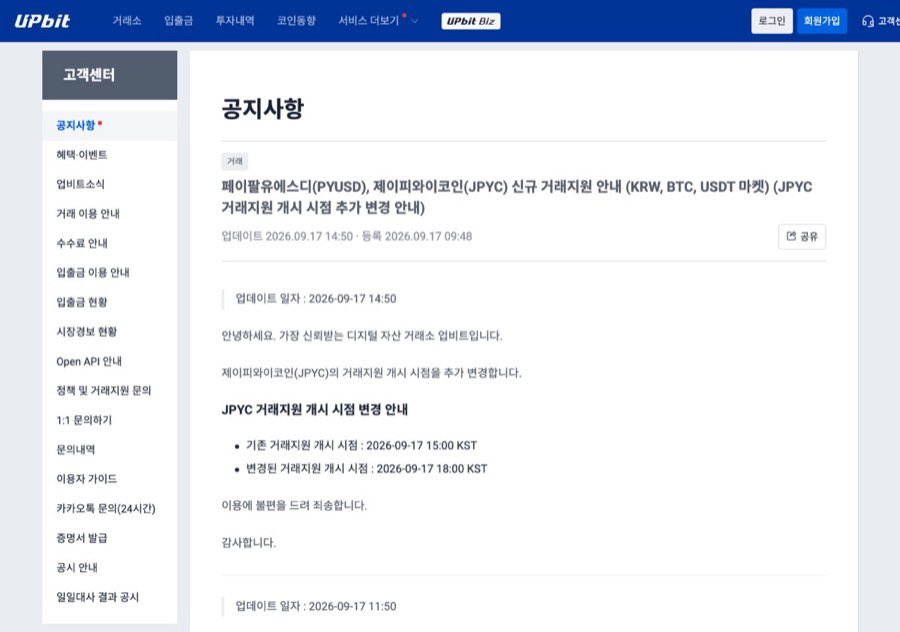Screen dimensions: 900x632
Task: Open the 입출금 top menu item
Action: point(179,21)
